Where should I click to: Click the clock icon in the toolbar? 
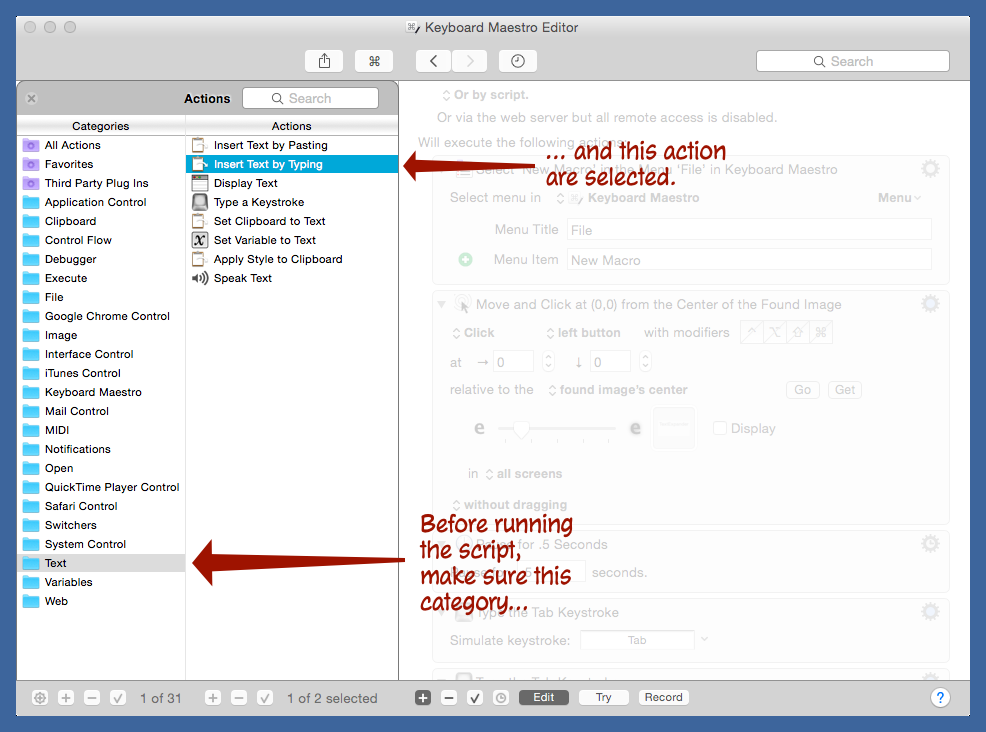(x=517, y=60)
